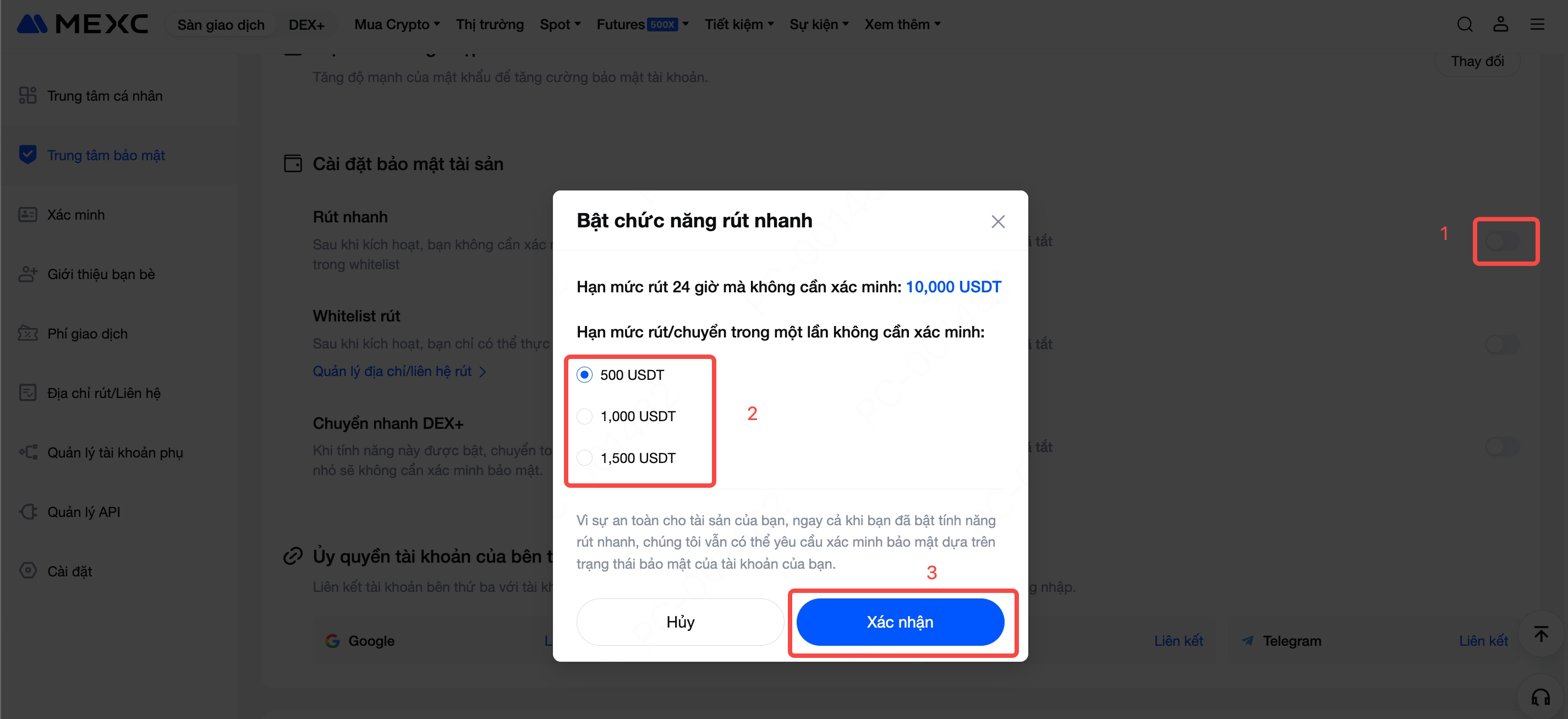Screen dimensions: 1568x719
Task: Close the Bật chức năng rút nhanh dialog
Action: click(x=997, y=221)
